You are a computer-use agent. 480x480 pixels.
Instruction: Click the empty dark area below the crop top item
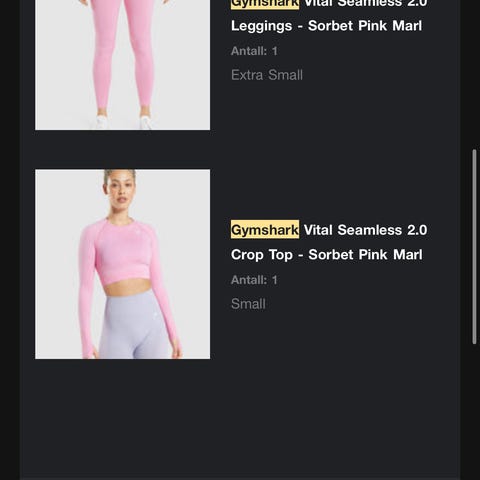pyautogui.click(x=240, y=420)
